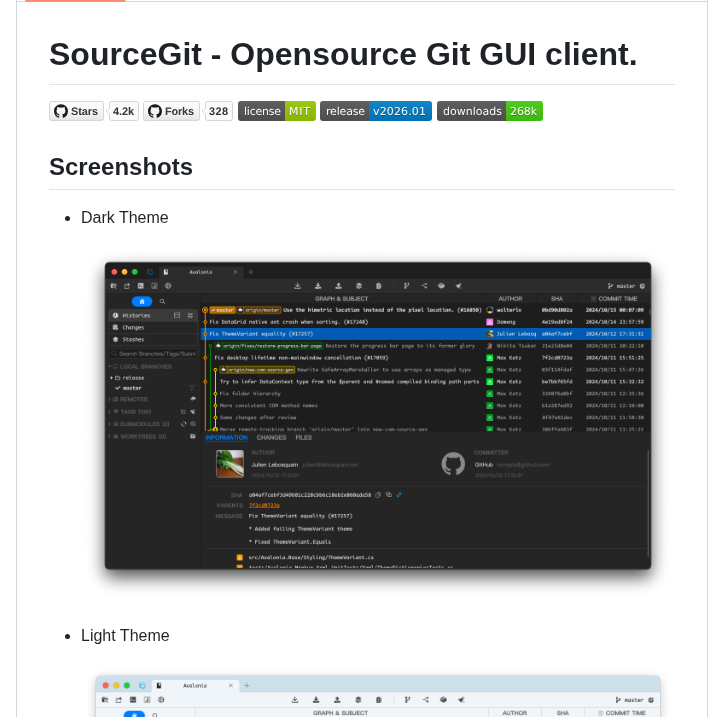Image resolution: width=724 pixels, height=717 pixels.
Task: Toggle filter icon beside master branch
Action: click(192, 388)
